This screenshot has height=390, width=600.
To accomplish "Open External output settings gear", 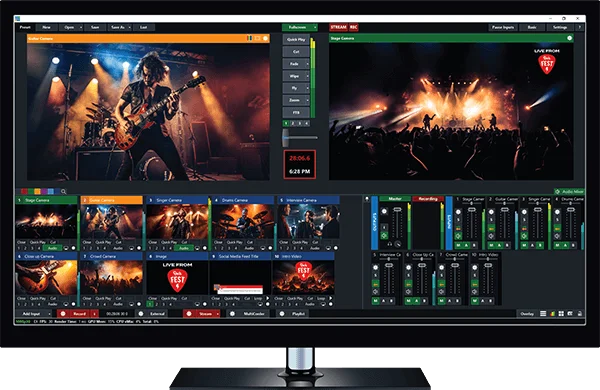I will pos(141,313).
